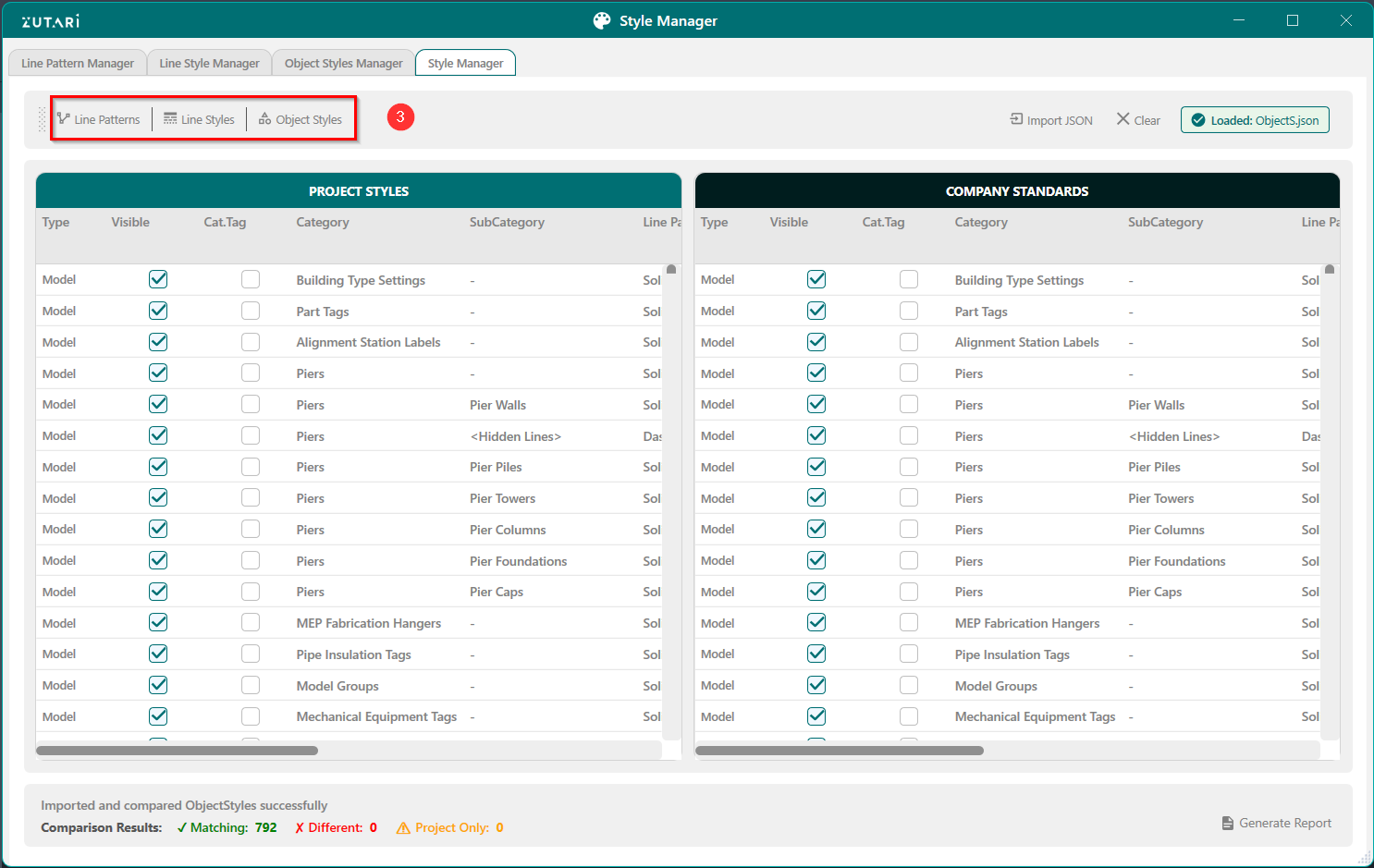The width and height of the screenshot is (1374, 868).
Task: Toggle Visible for Company Standards Pier Walls
Action: [816, 404]
